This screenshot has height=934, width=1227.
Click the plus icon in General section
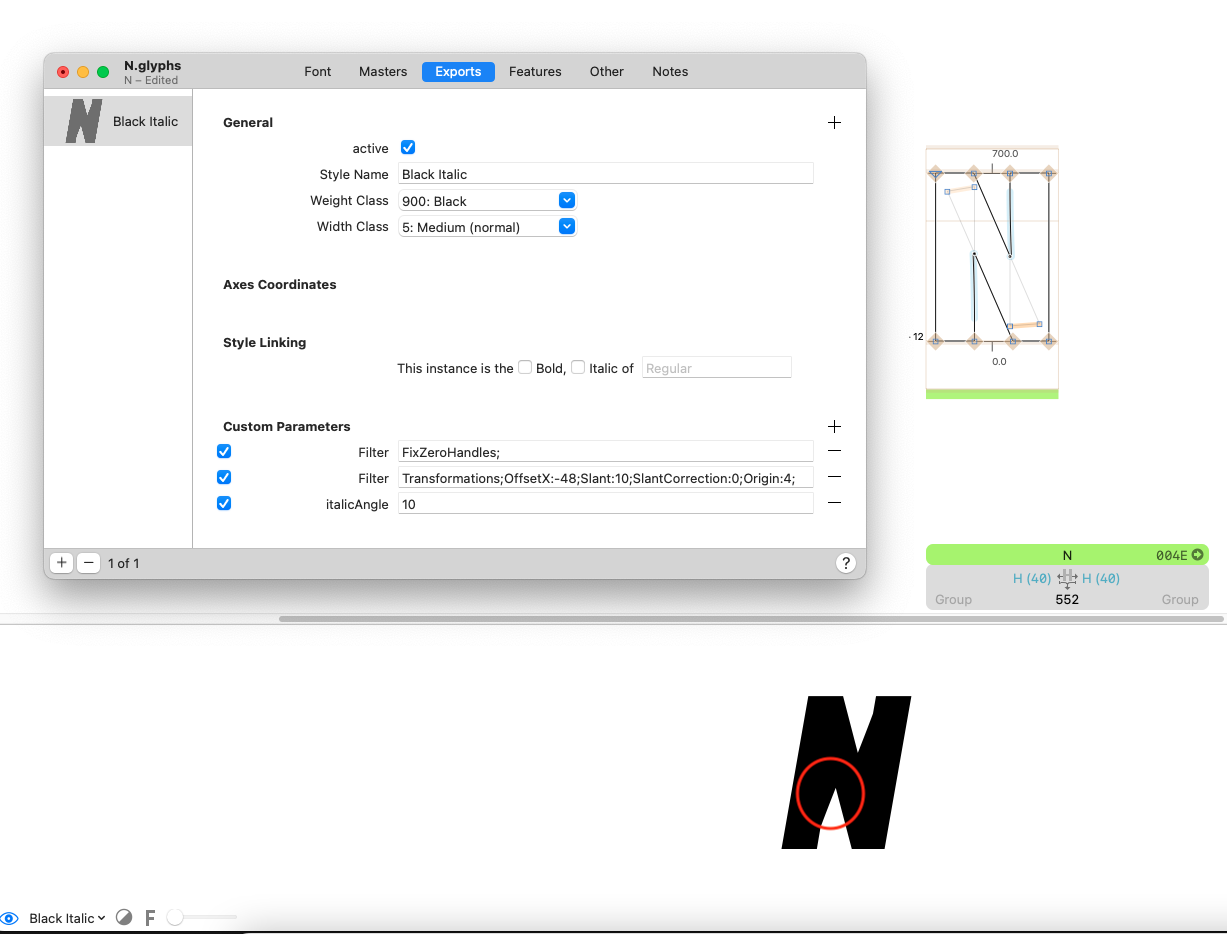click(x=834, y=122)
